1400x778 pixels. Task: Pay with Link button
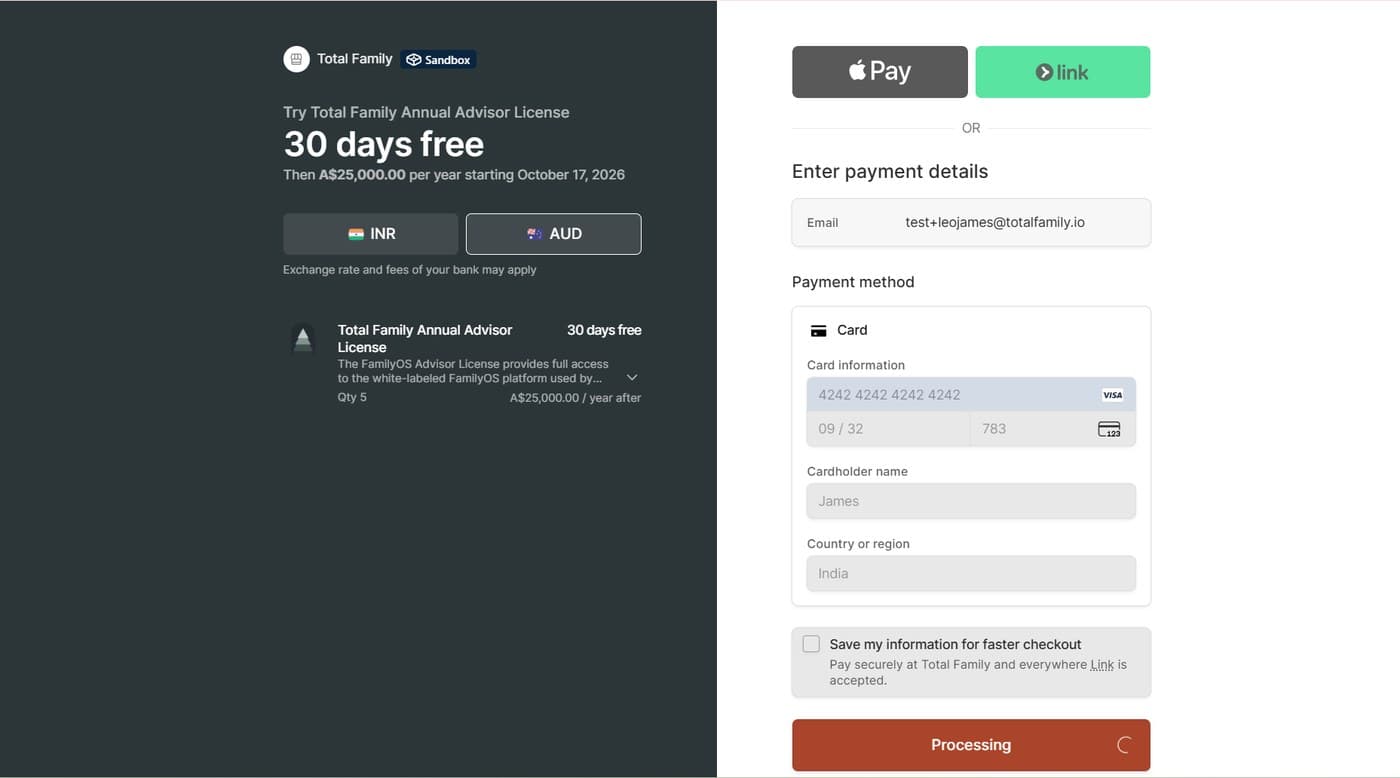pyautogui.click(x=1063, y=72)
